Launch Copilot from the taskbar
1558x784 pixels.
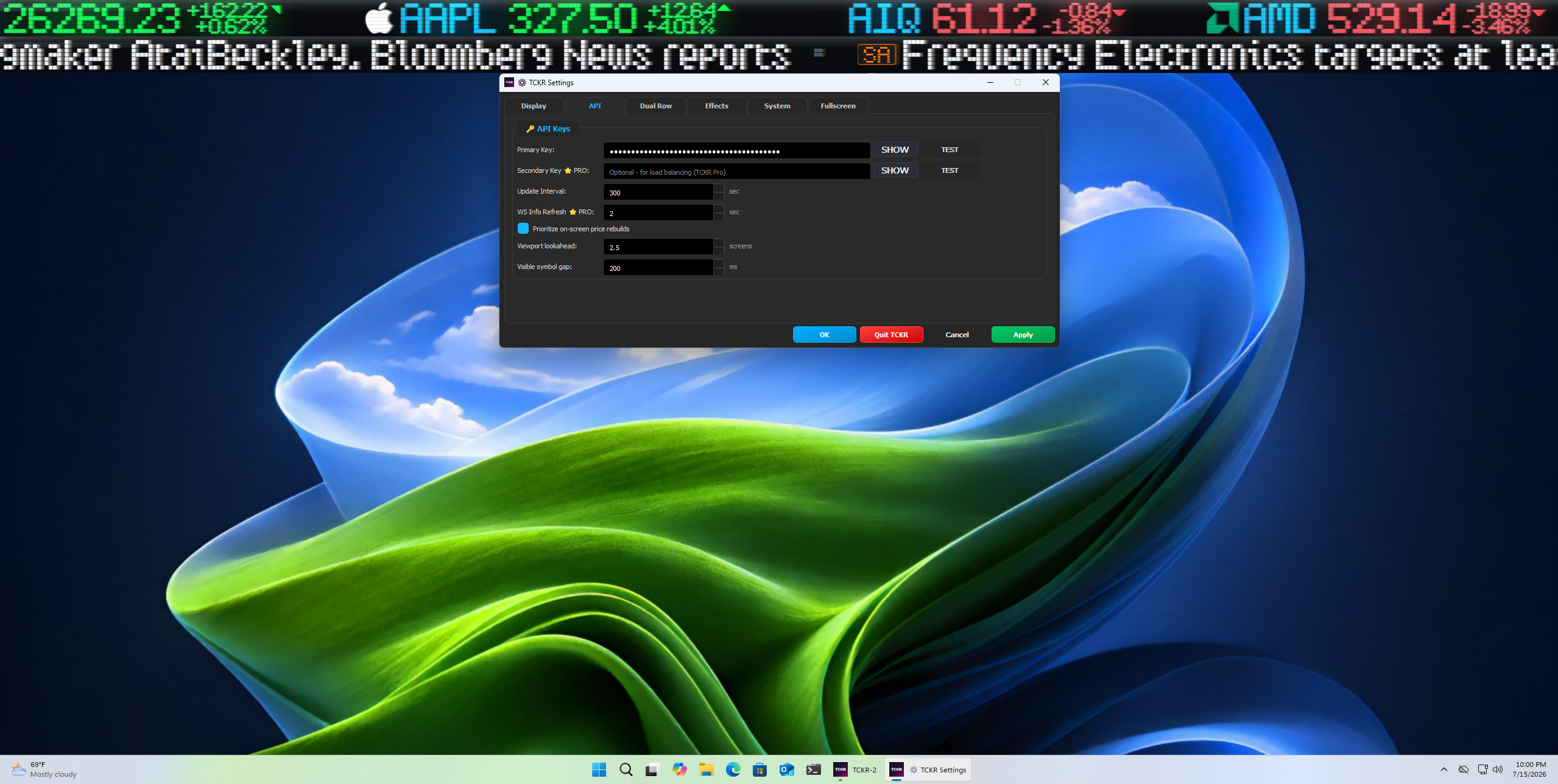click(679, 769)
